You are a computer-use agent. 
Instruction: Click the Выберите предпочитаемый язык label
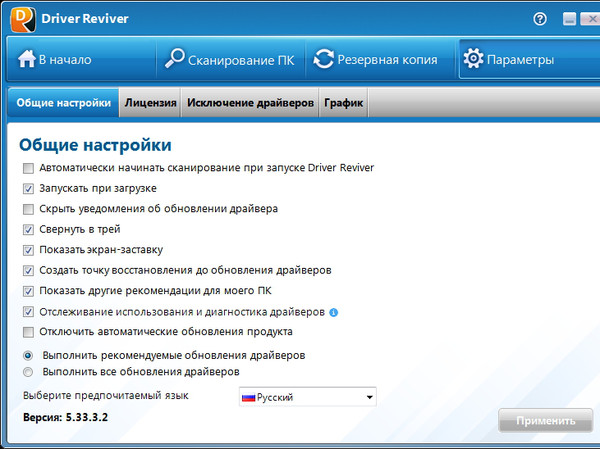[x=106, y=395]
